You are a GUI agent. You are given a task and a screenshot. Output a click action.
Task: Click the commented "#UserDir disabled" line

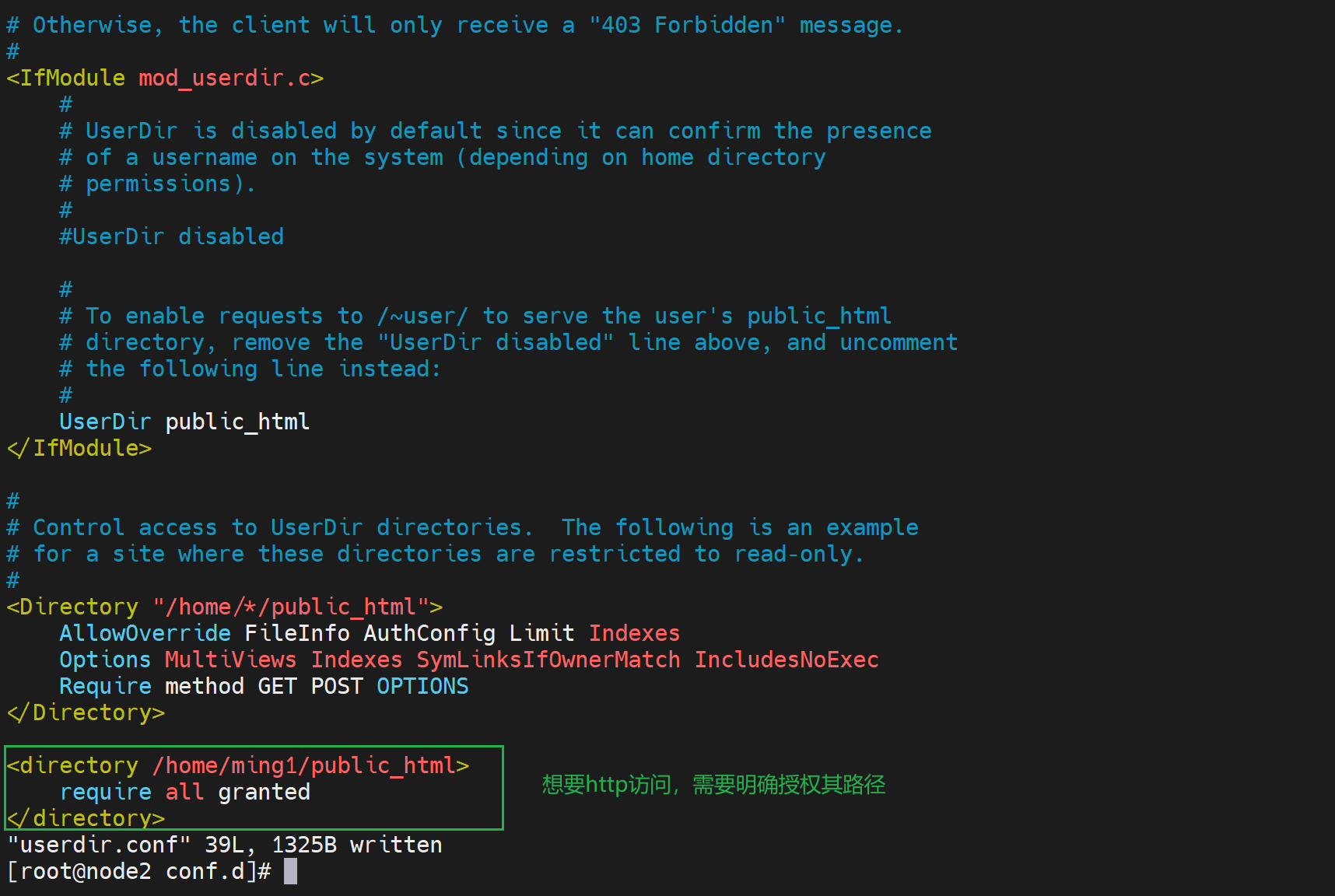click(x=172, y=236)
